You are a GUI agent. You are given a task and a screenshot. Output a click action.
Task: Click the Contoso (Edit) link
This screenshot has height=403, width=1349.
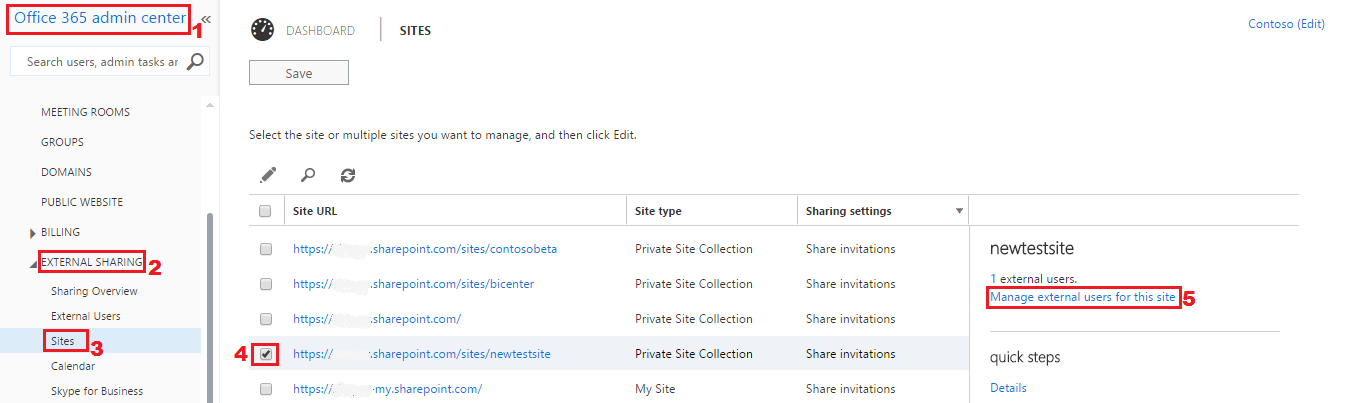1286,24
